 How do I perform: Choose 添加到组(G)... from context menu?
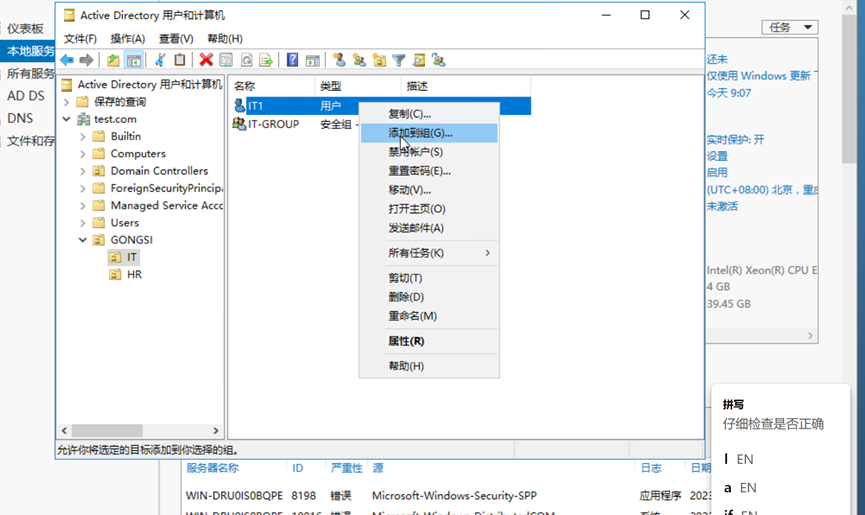(429, 133)
